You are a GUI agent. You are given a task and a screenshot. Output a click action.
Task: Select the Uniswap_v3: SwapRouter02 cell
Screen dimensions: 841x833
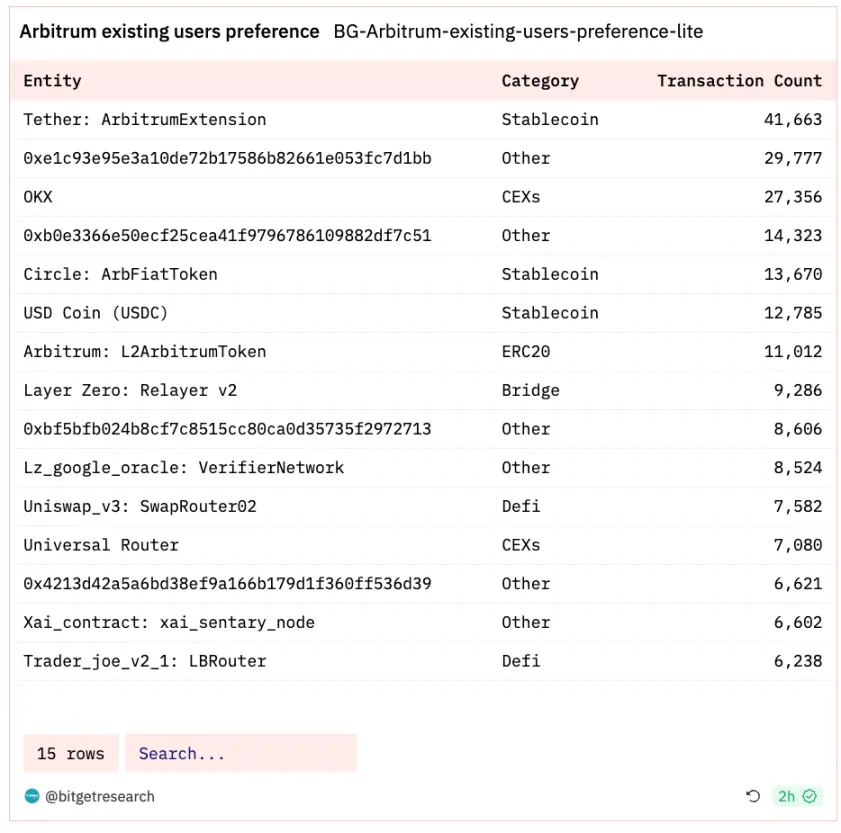[x=140, y=506]
